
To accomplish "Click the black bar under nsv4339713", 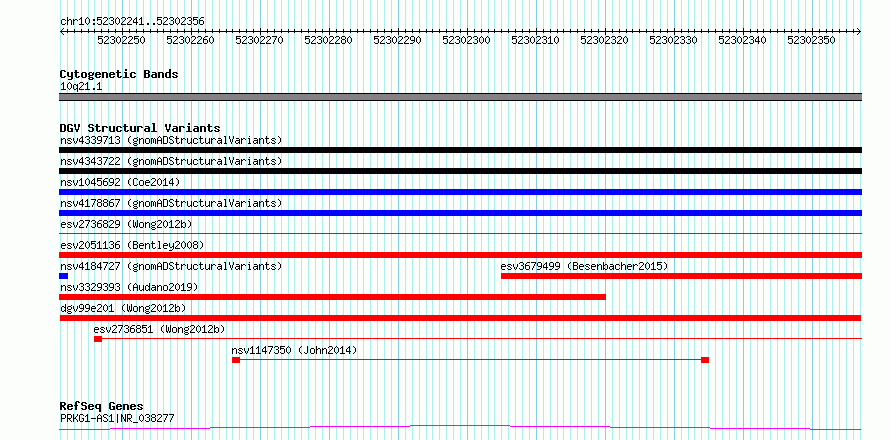I will pyautogui.click(x=460, y=150).
